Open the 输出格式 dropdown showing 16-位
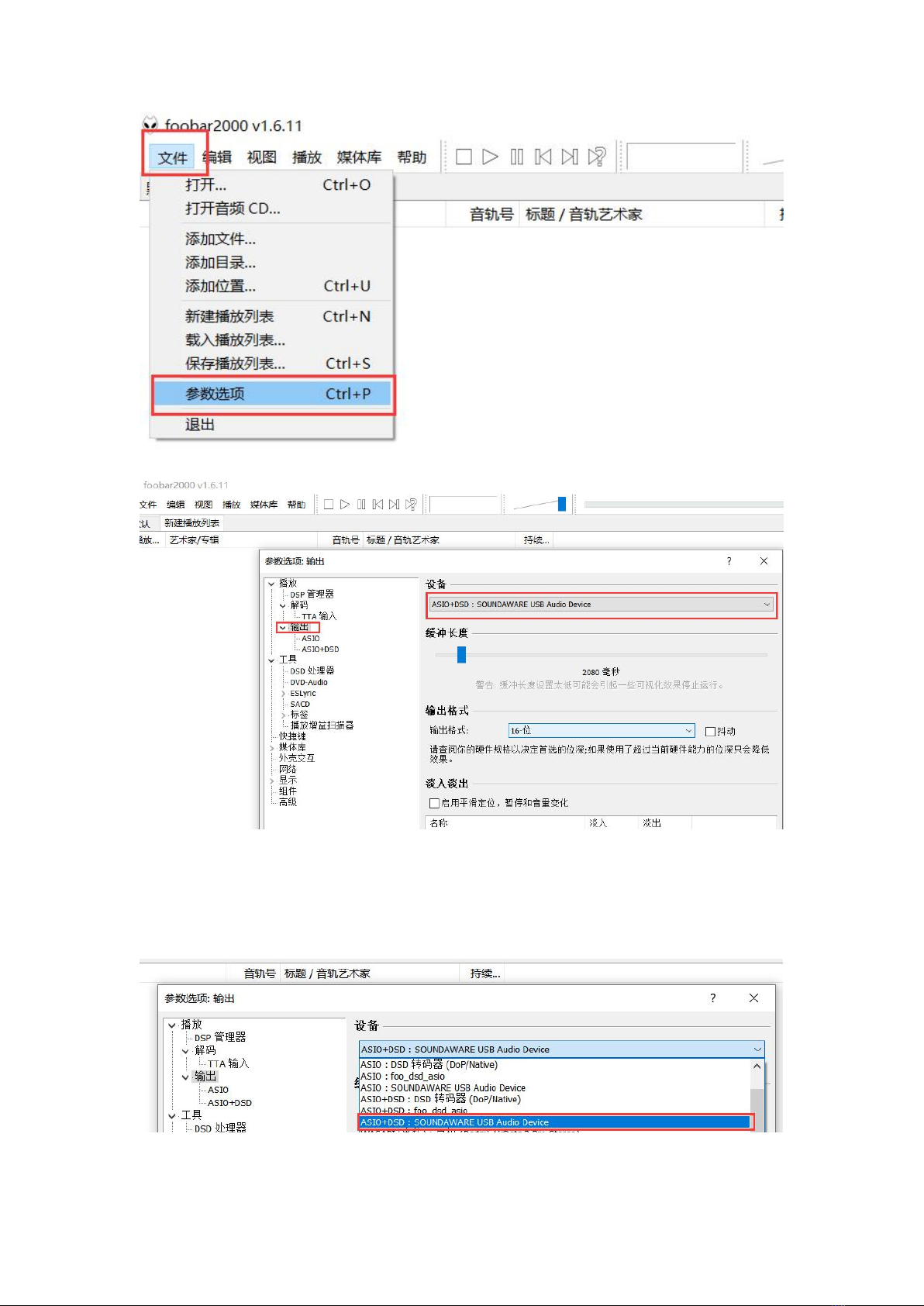 [601, 730]
